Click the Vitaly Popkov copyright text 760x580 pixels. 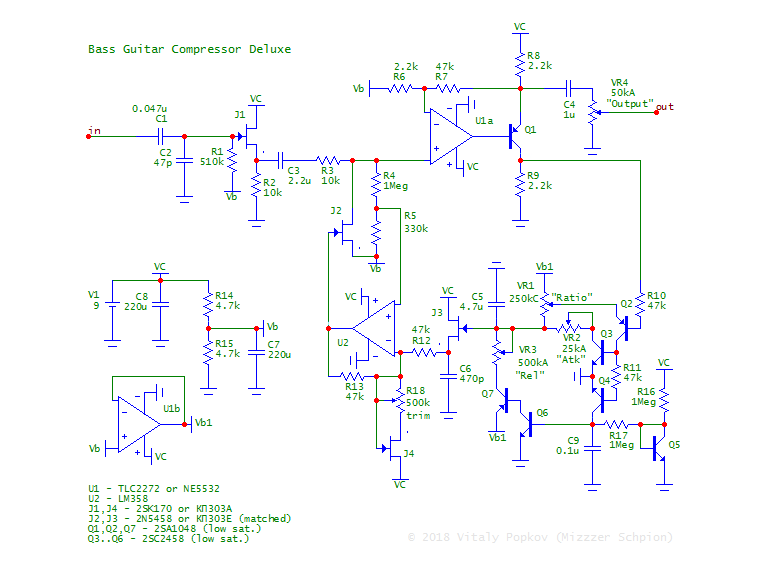pyautogui.click(x=540, y=538)
